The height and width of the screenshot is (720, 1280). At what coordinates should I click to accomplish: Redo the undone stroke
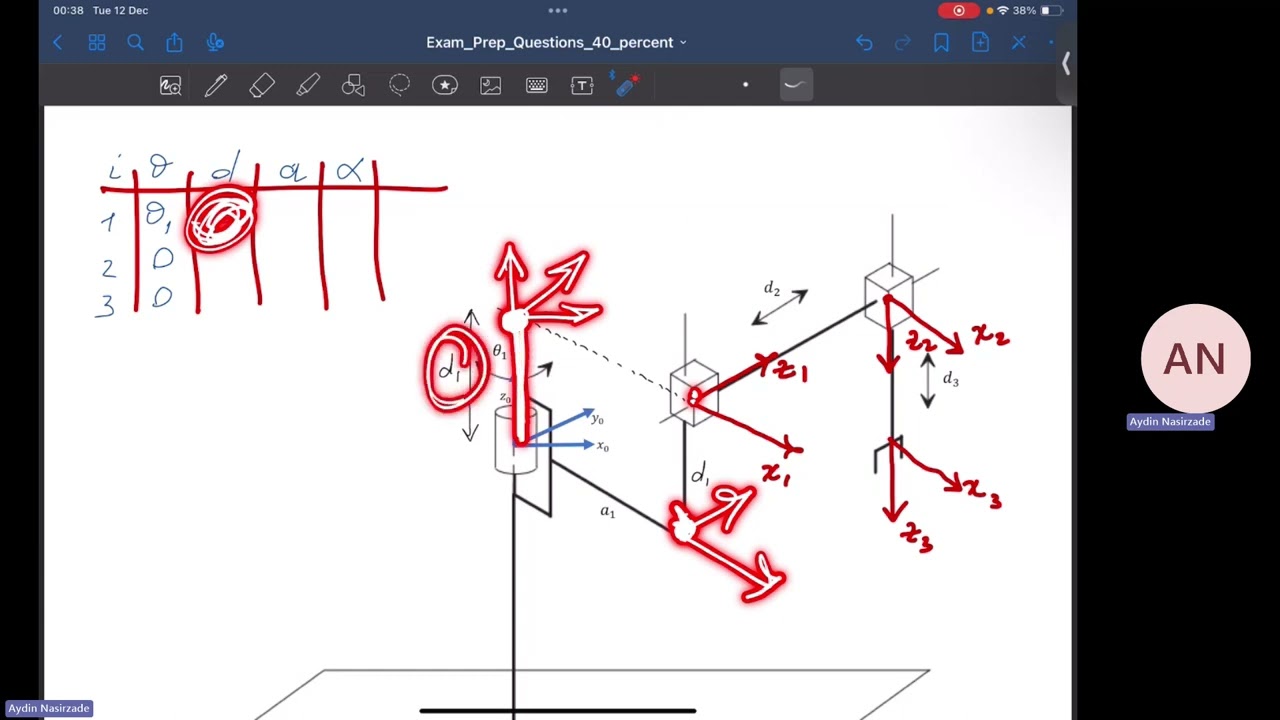902,42
